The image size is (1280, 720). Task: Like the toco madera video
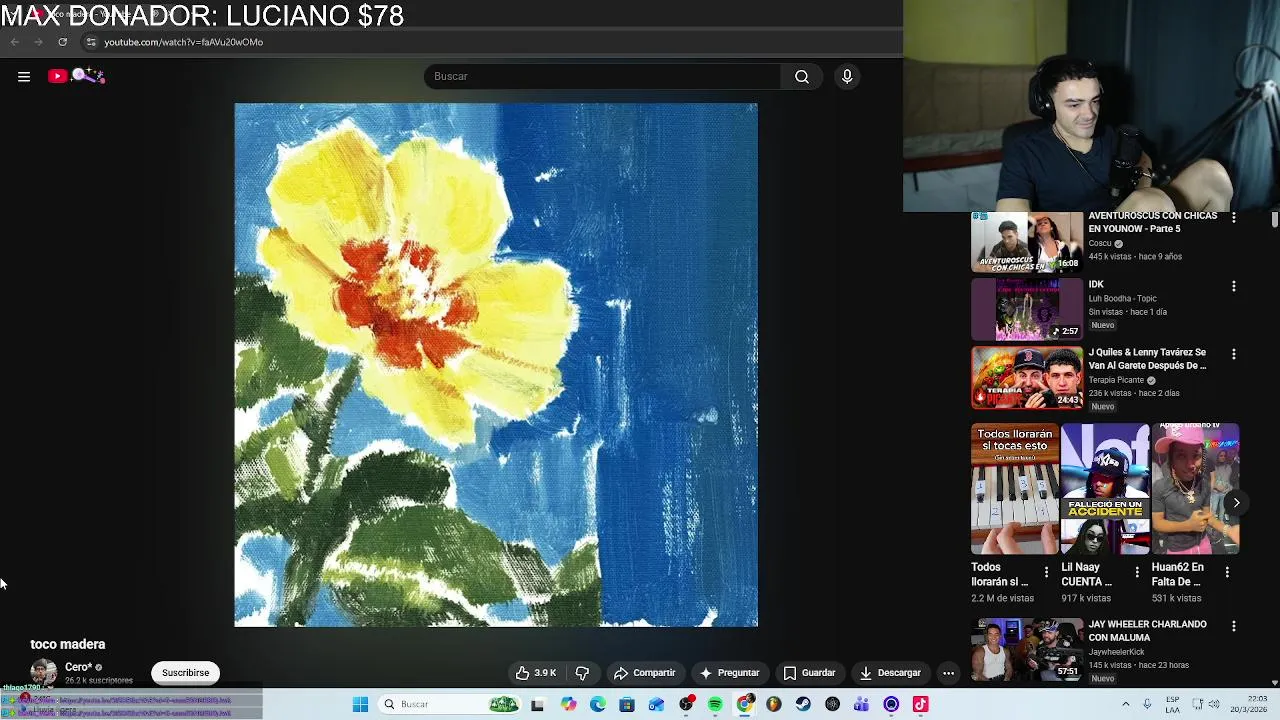(x=536, y=673)
